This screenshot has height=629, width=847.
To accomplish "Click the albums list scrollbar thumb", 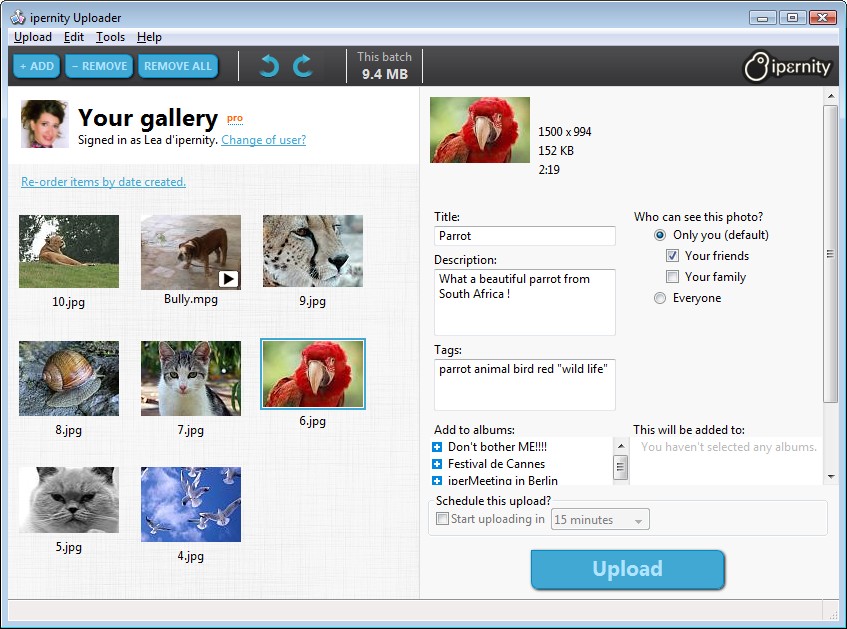I will click(x=621, y=467).
